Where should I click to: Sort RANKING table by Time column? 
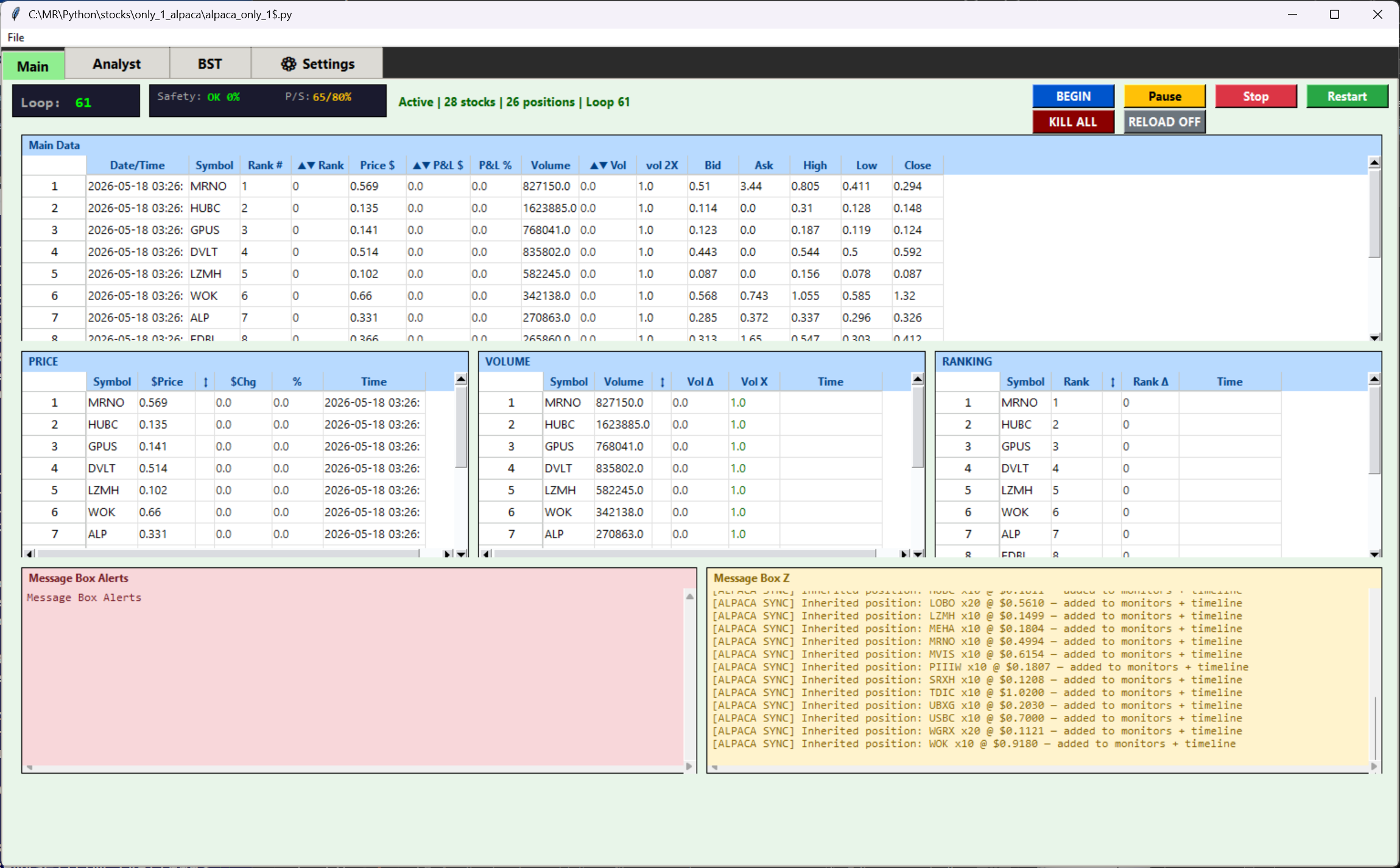point(1229,382)
